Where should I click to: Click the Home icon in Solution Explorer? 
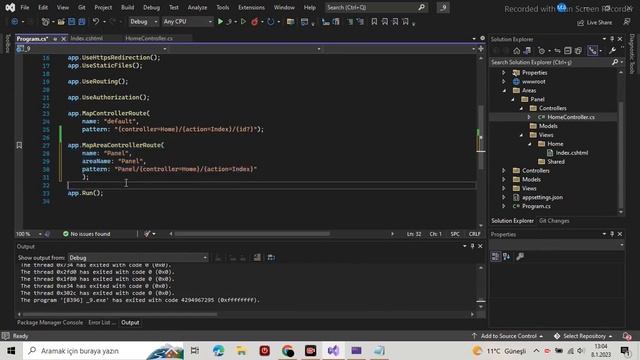tap(516, 51)
